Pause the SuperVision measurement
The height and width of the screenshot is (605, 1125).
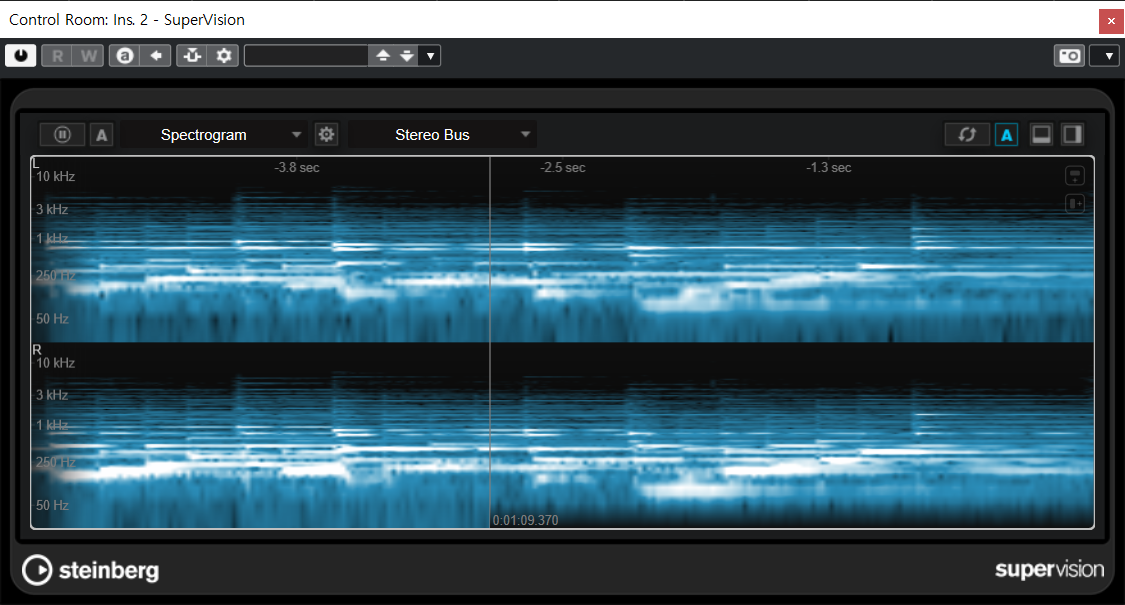click(x=62, y=134)
